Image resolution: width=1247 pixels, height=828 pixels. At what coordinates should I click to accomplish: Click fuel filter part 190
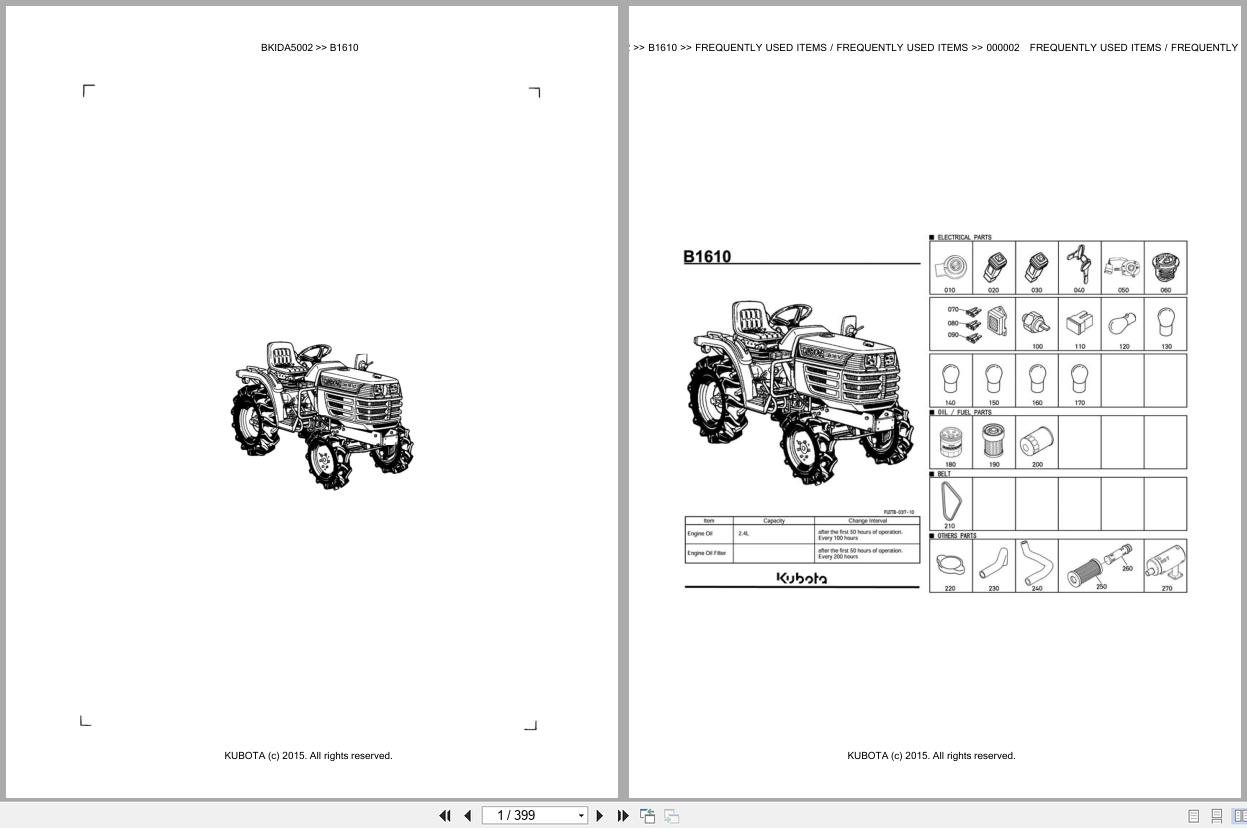tap(993, 440)
